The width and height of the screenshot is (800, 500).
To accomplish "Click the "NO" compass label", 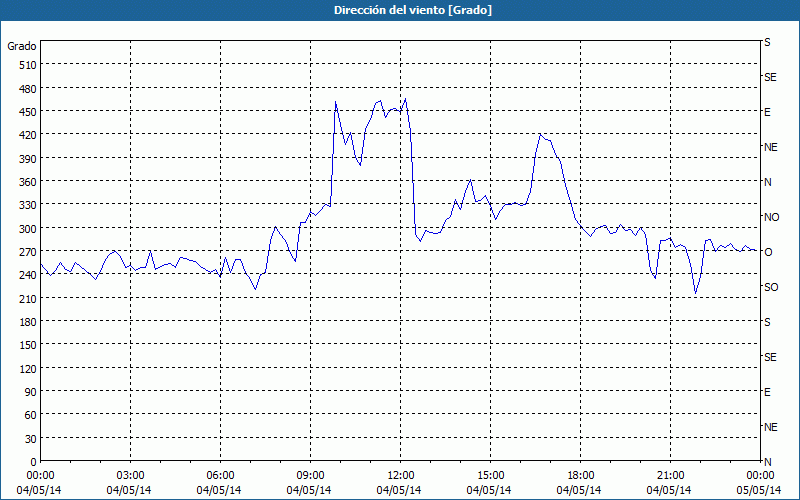I will [771, 217].
